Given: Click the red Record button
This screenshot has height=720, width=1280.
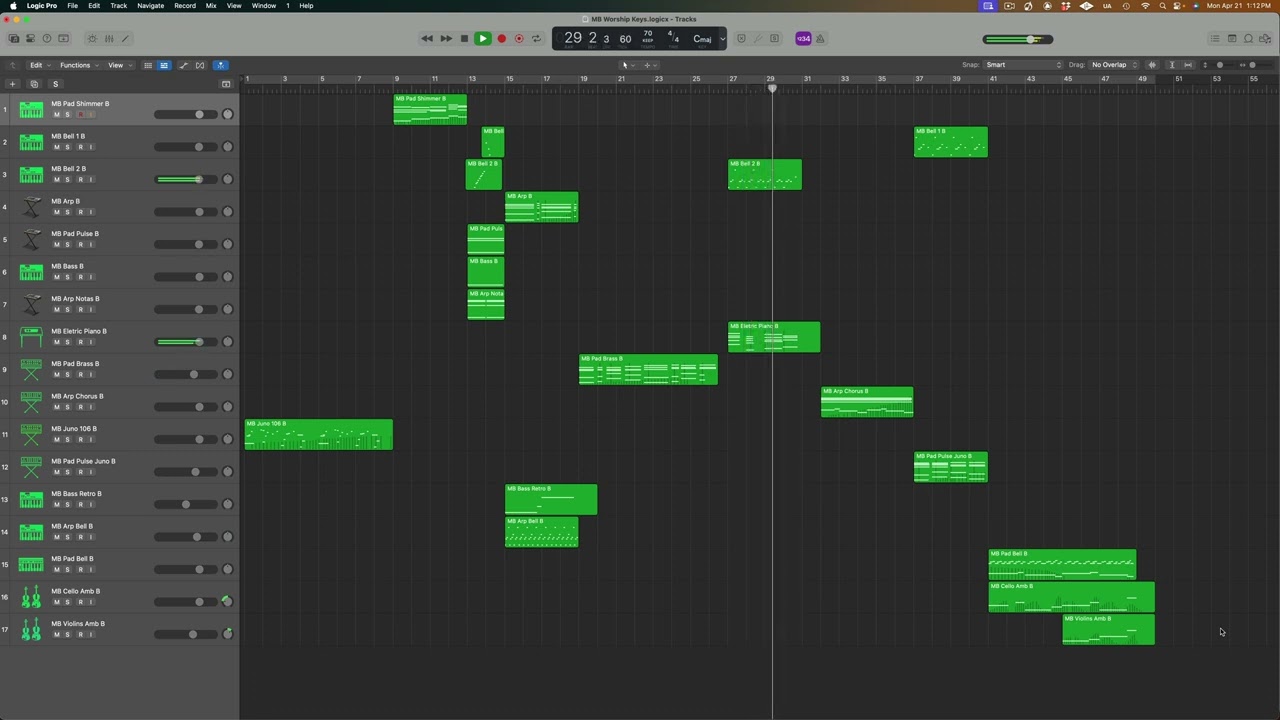Looking at the screenshot, I should [501, 39].
